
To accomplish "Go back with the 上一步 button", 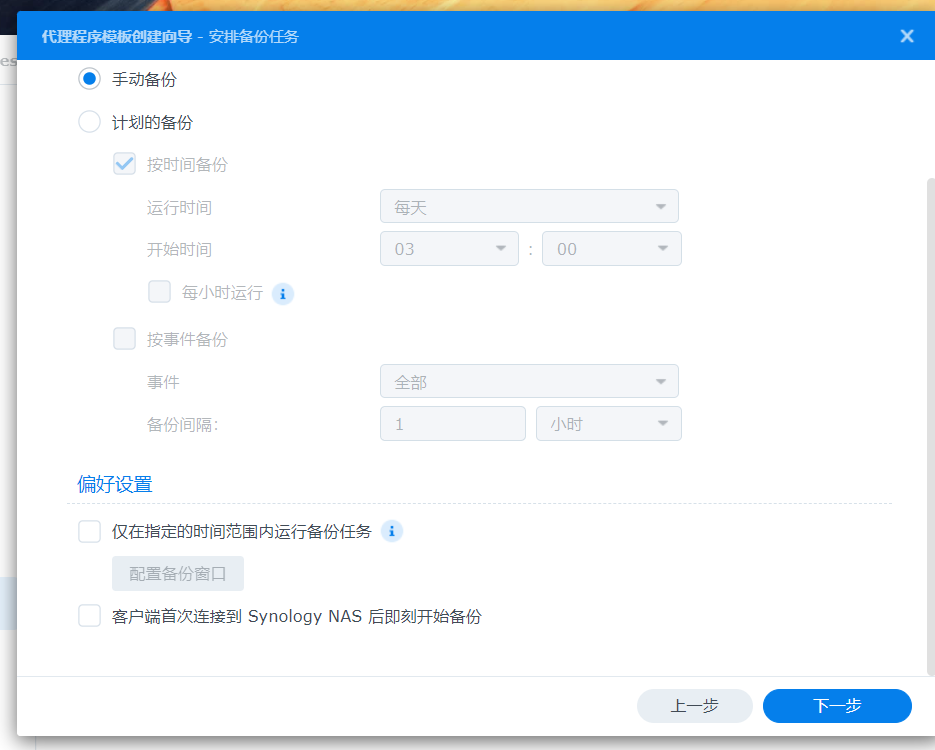I will tap(695, 706).
